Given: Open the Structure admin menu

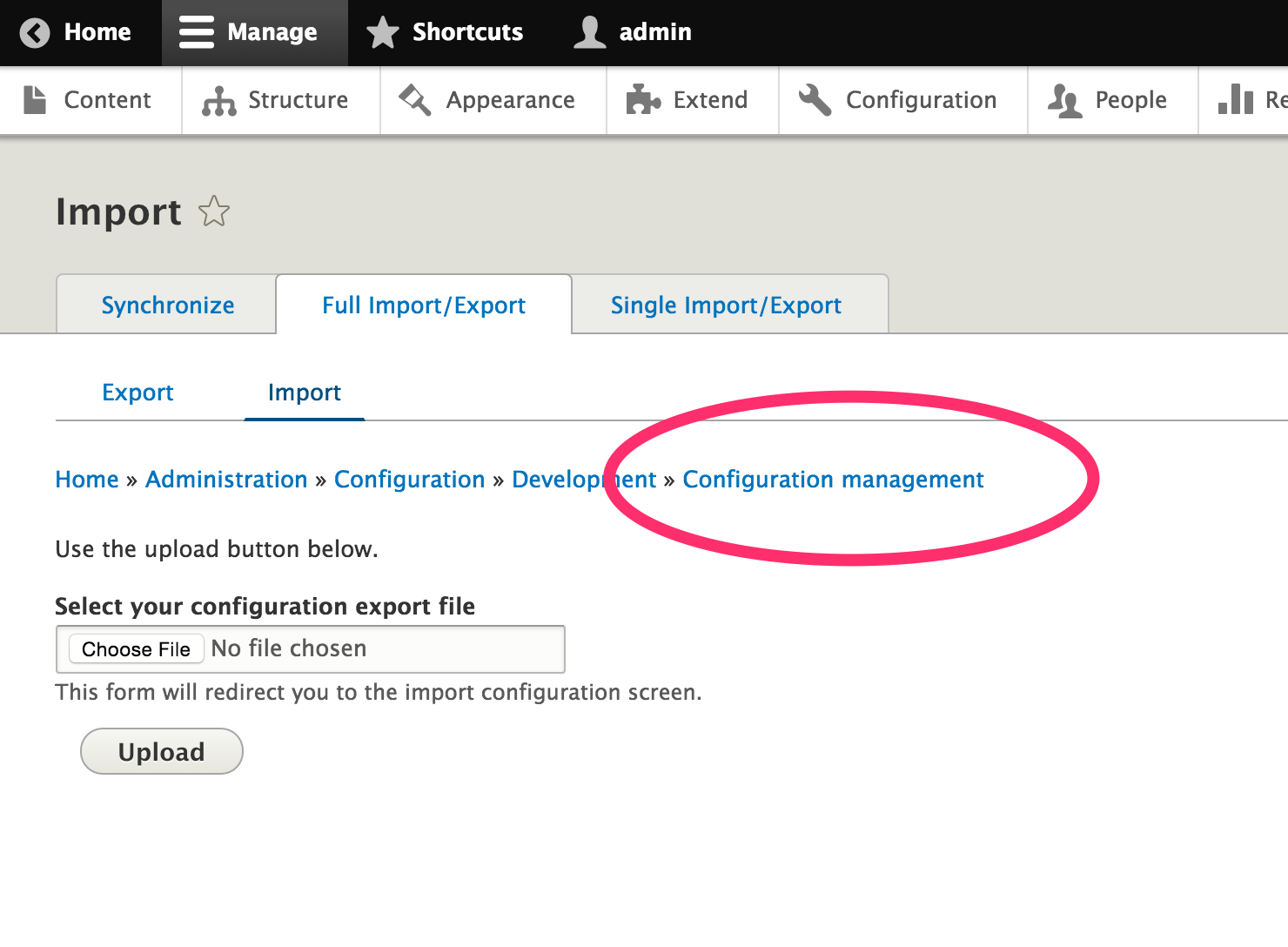Looking at the screenshot, I should (281, 100).
